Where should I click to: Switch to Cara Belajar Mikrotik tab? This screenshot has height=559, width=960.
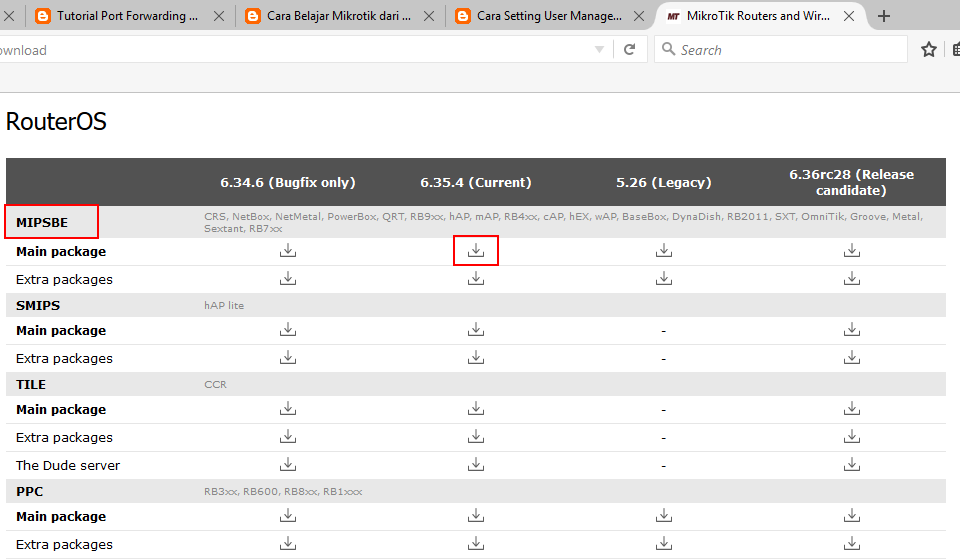tap(339, 16)
